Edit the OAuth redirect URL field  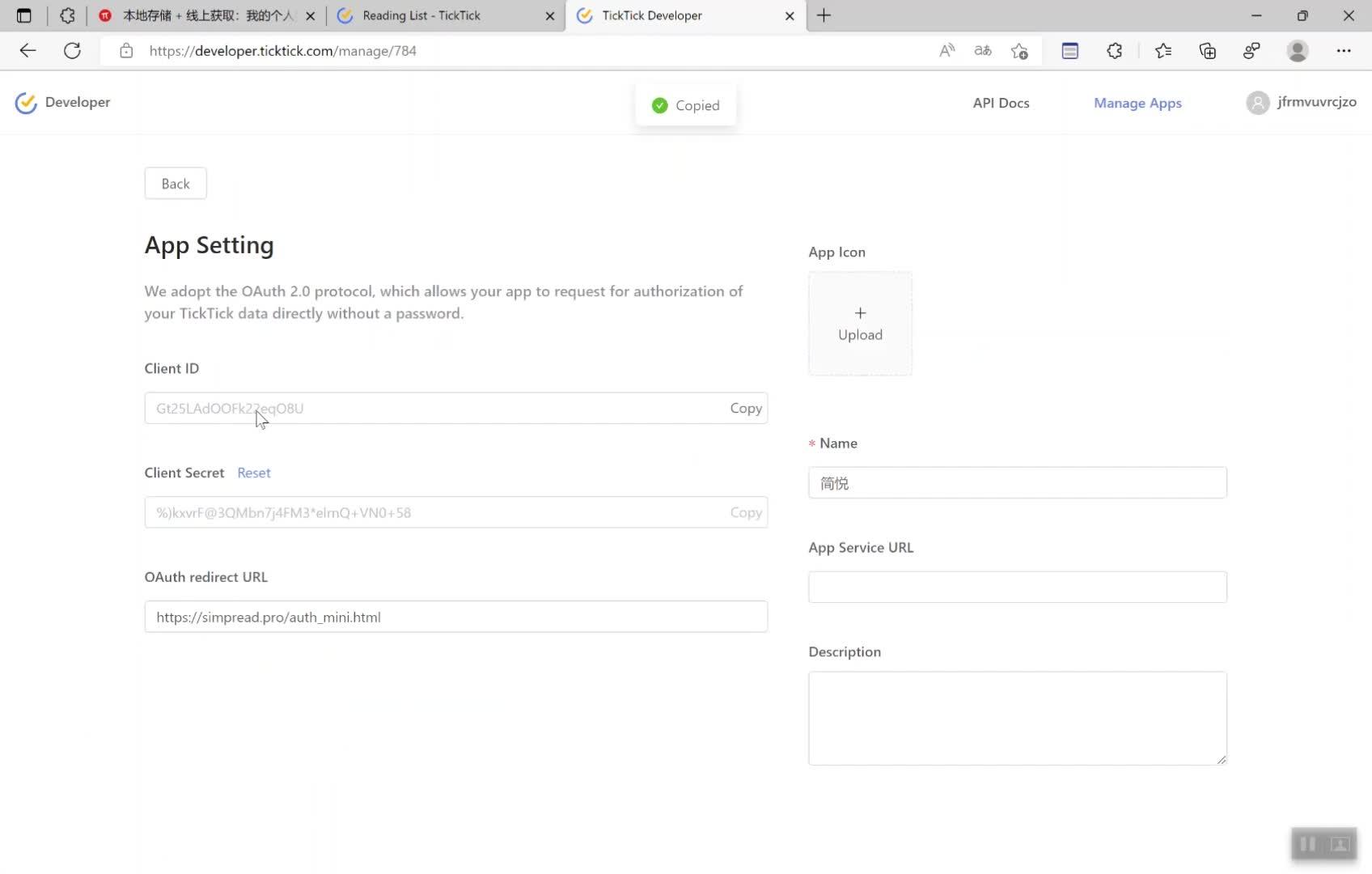coord(456,617)
